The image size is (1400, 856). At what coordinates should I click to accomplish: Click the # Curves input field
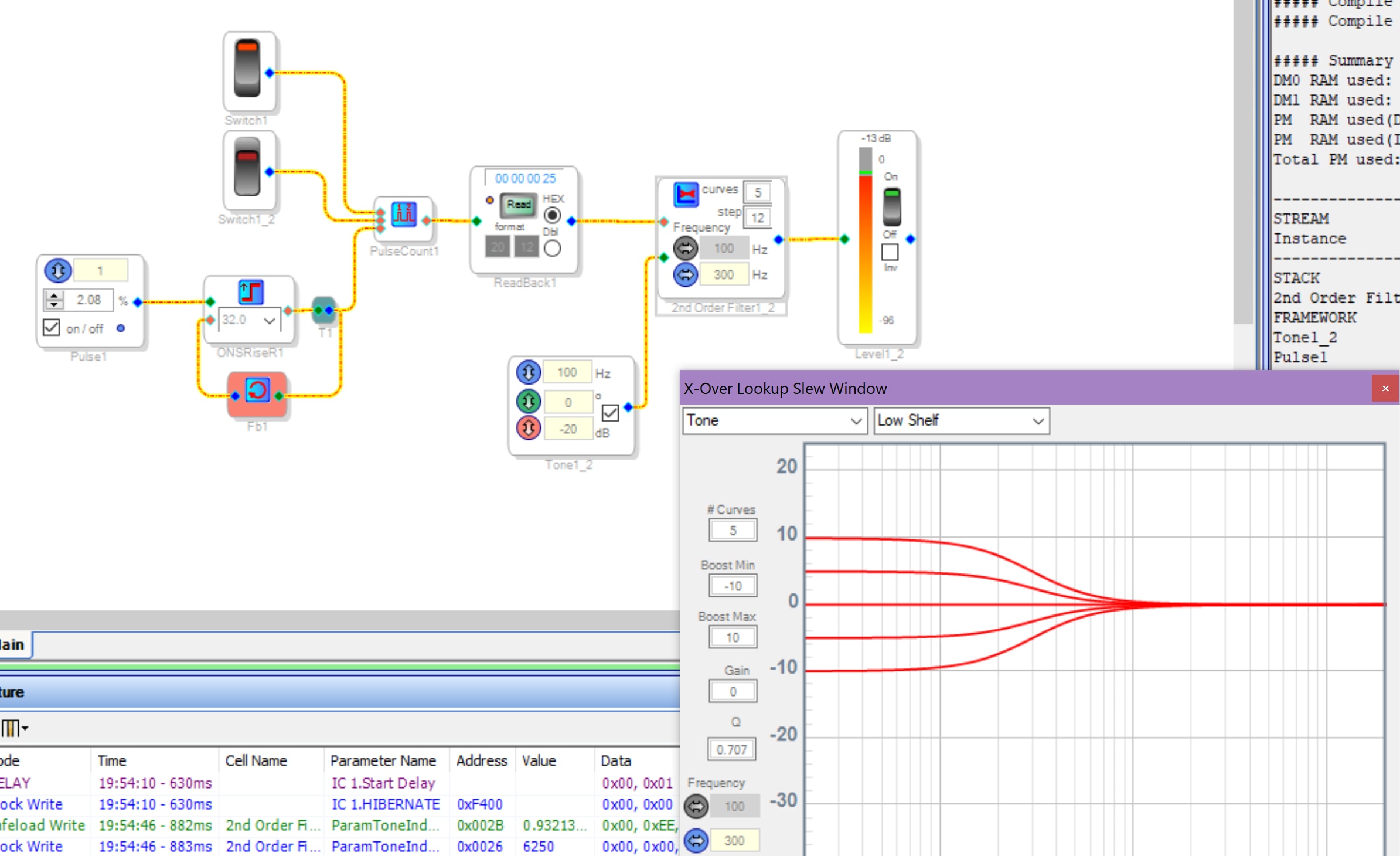733,531
